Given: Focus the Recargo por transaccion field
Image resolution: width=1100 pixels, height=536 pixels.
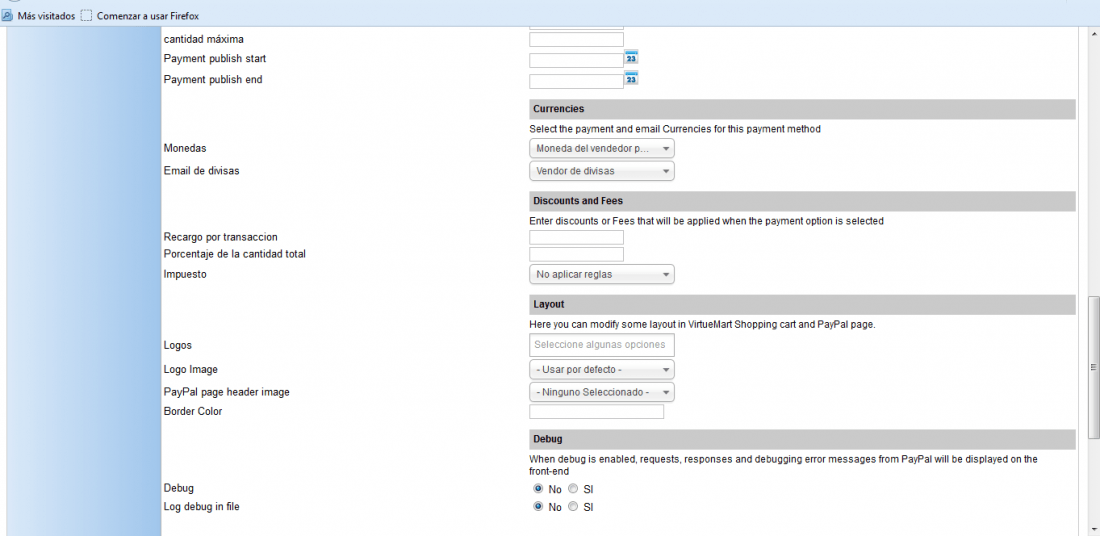Looking at the screenshot, I should 576,237.
